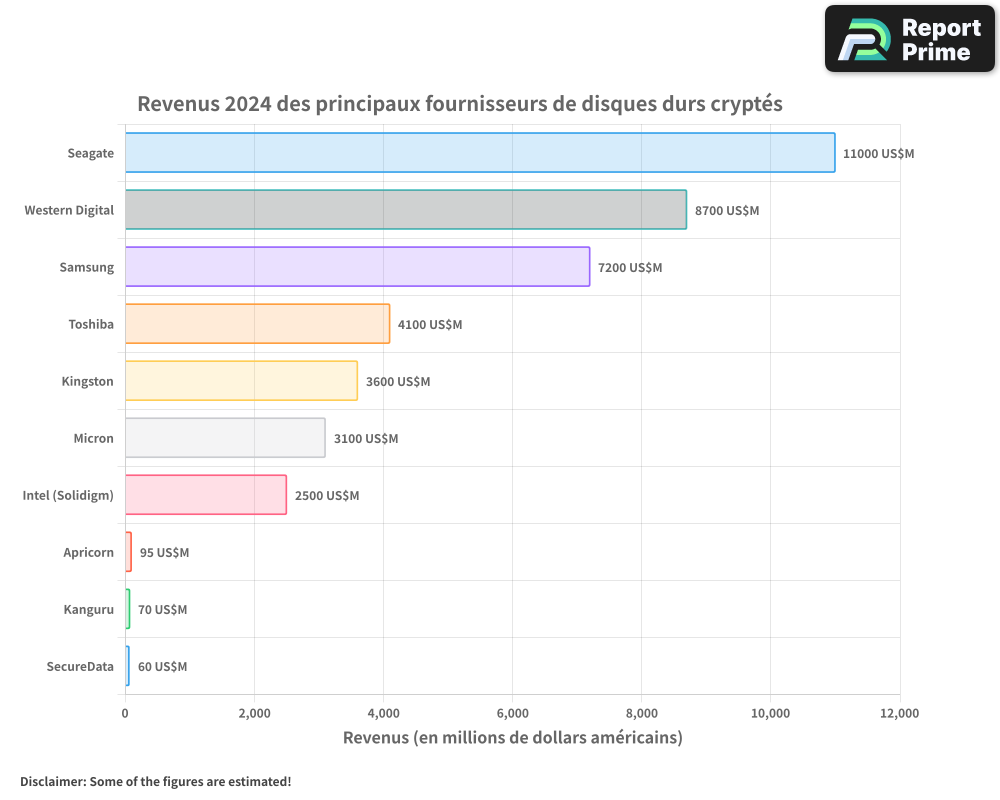Click the SecureData revenue bar
The height and width of the screenshot is (800, 1000).
click(x=127, y=666)
